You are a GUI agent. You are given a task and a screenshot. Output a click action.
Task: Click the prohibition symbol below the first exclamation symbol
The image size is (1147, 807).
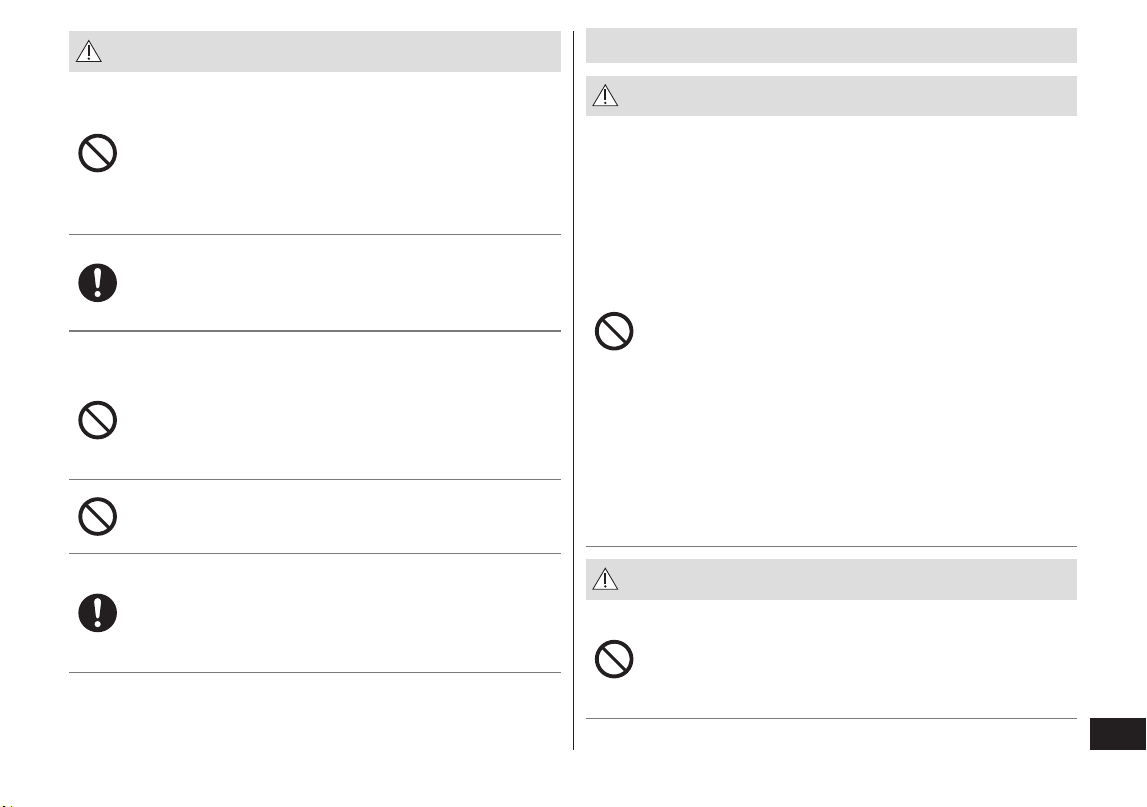(x=97, y=420)
